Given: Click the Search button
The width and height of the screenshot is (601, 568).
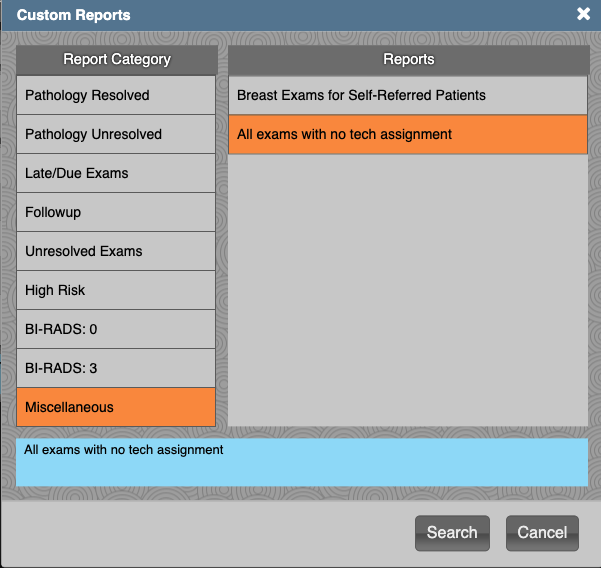Looking at the screenshot, I should click(452, 533).
